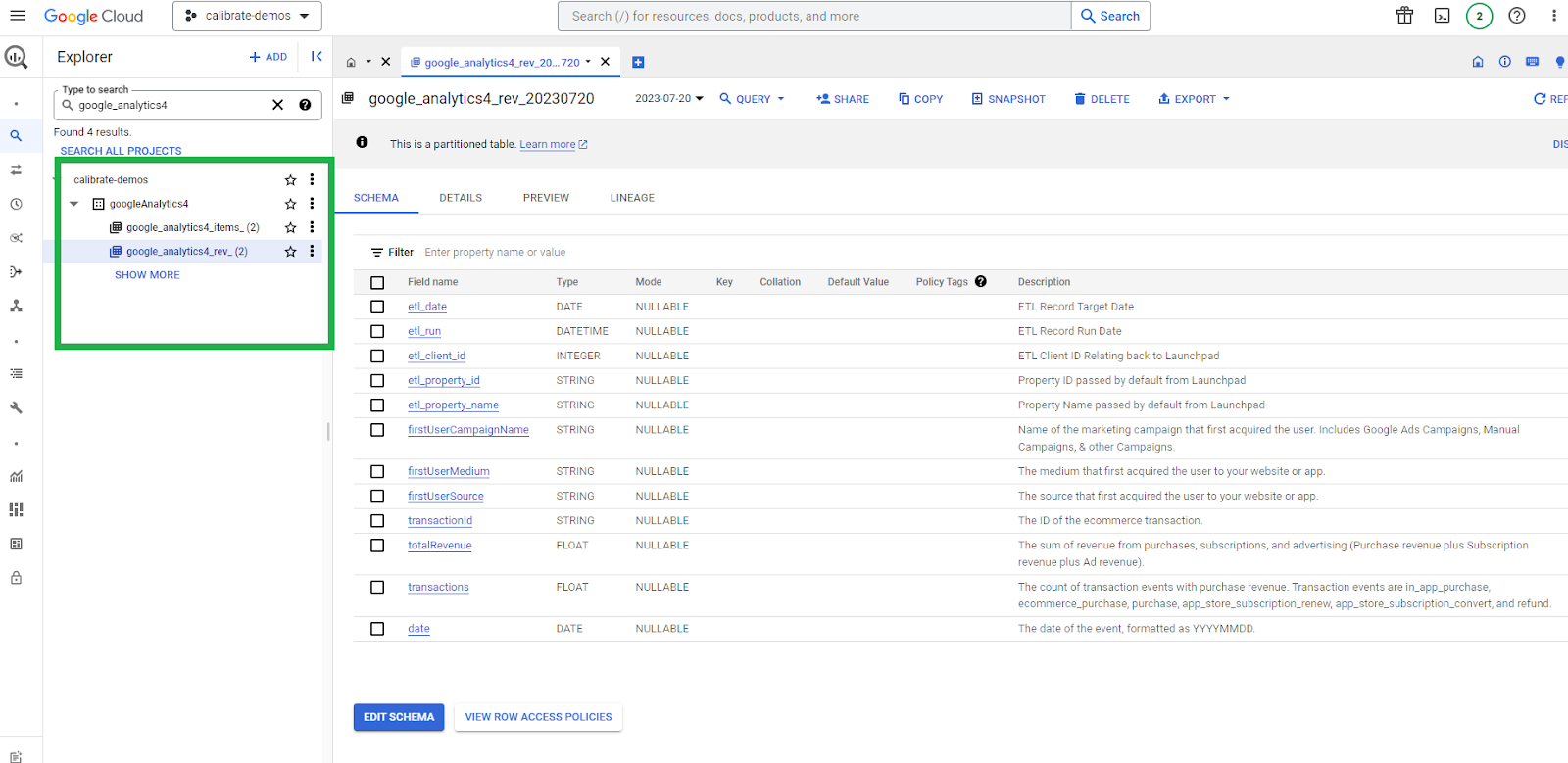Image resolution: width=1568 pixels, height=763 pixels.
Task: Select the search magnifier in left sidebar
Action: [x=16, y=136]
